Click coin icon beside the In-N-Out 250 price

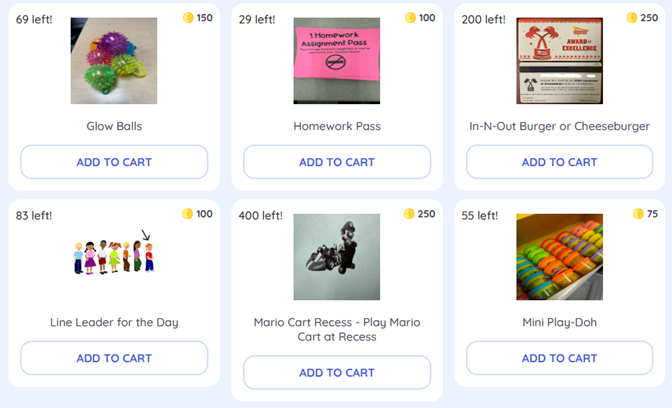pyautogui.click(x=632, y=18)
